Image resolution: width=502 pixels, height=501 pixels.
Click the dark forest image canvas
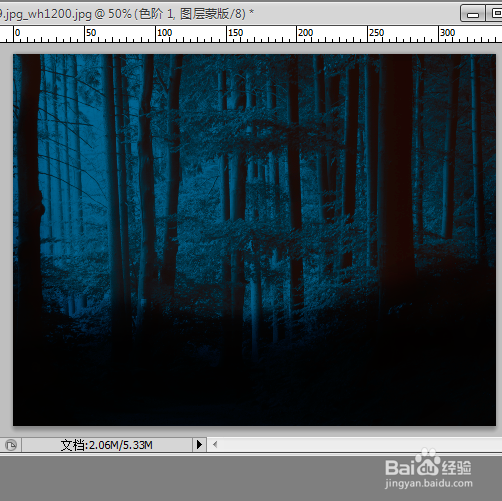pos(254,240)
